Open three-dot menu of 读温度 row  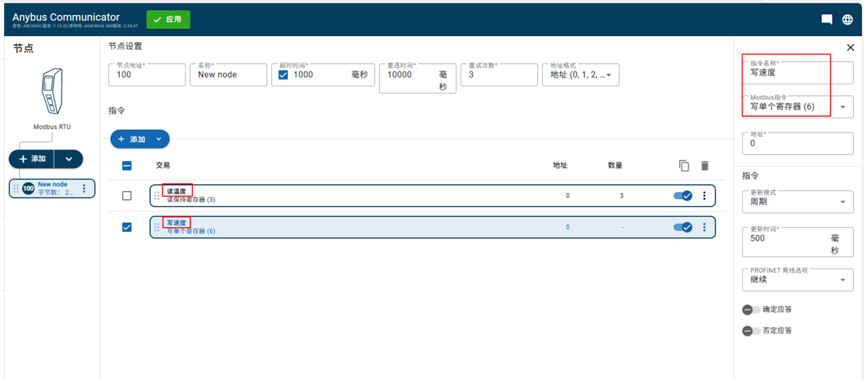click(x=704, y=196)
